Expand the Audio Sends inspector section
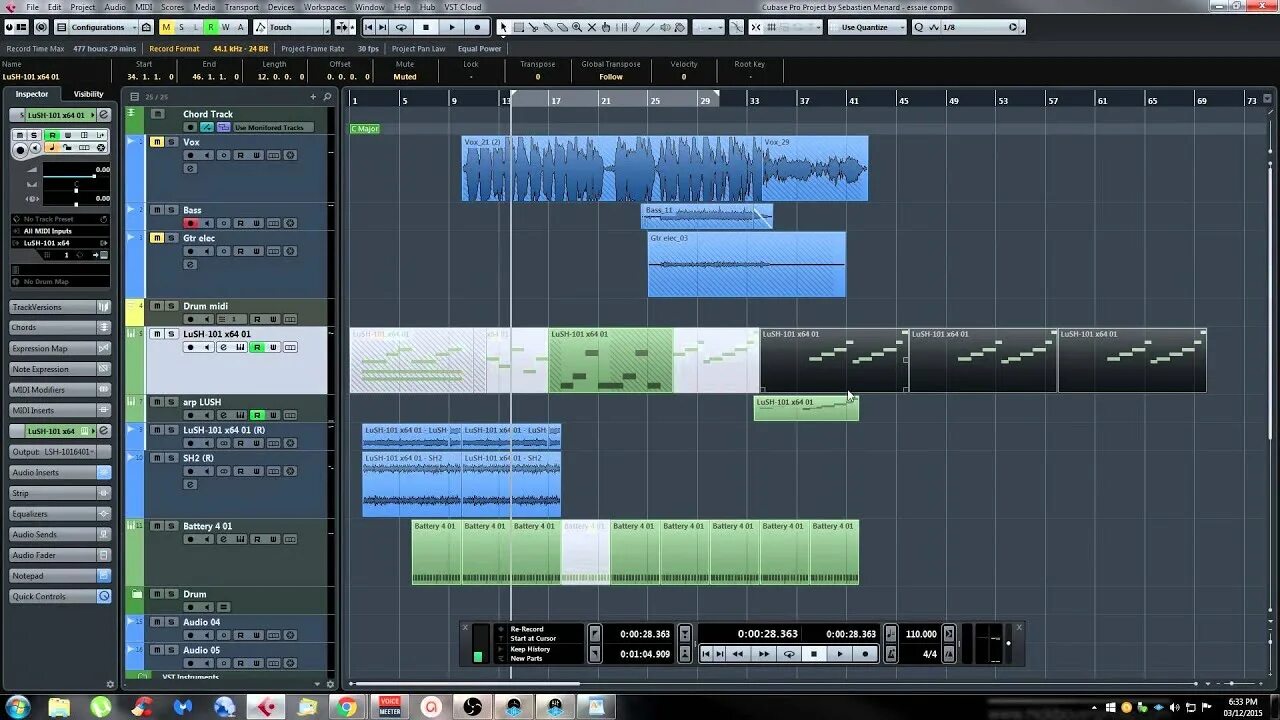The width and height of the screenshot is (1280, 720). pyautogui.click(x=60, y=535)
